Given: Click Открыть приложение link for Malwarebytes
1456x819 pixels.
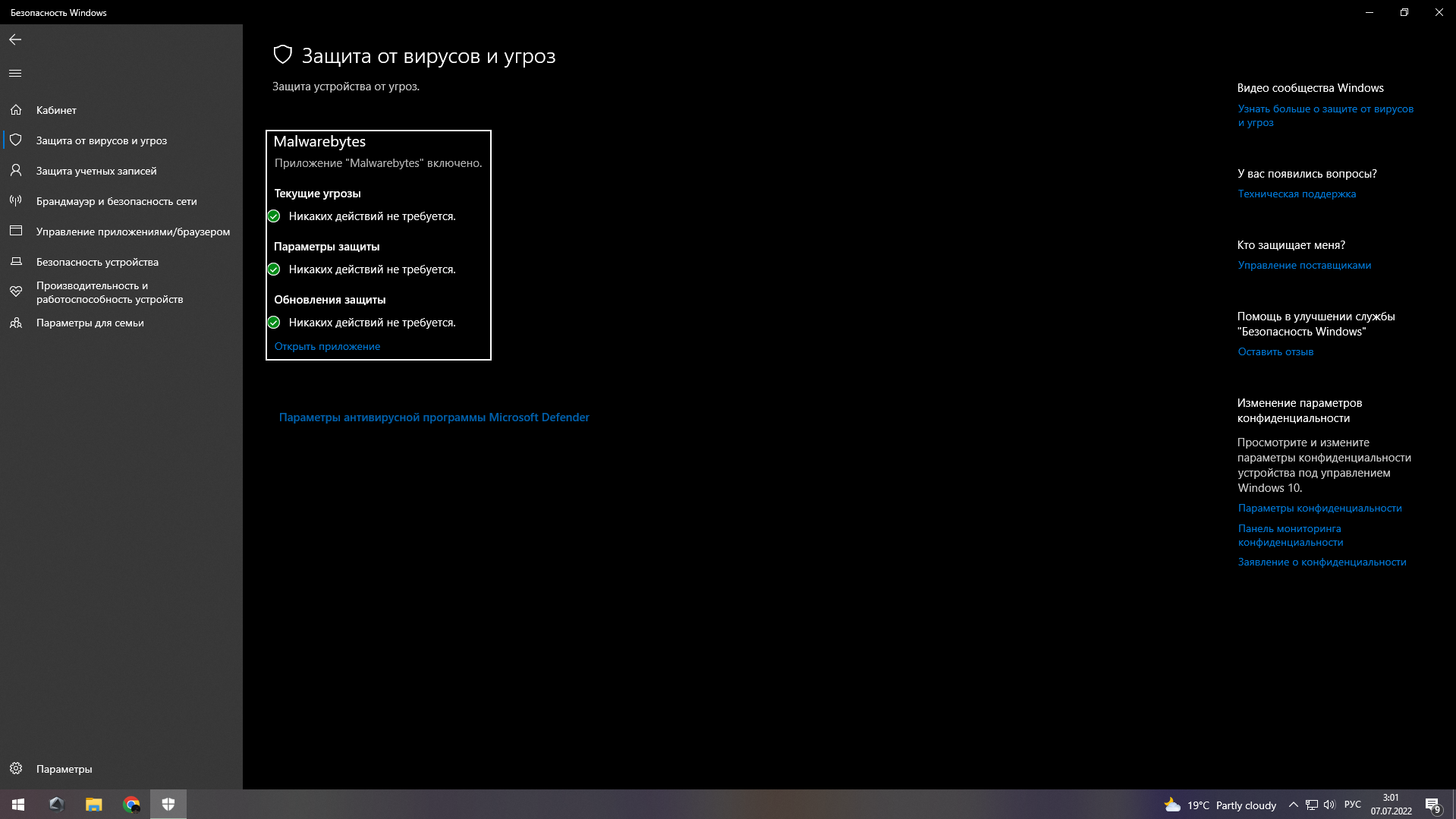Looking at the screenshot, I should click(x=327, y=346).
